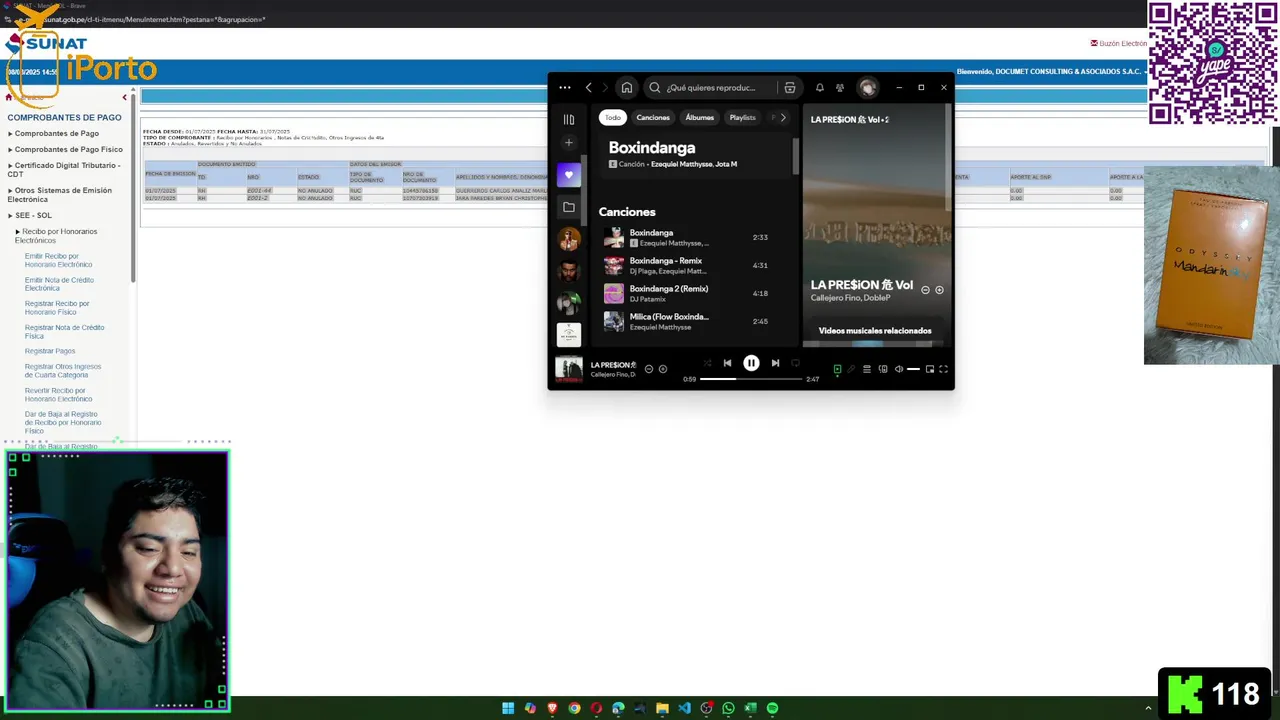Viewport: 1280px width, 720px height.
Task: Open the Spotify three-dots menu
Action: 565,88
